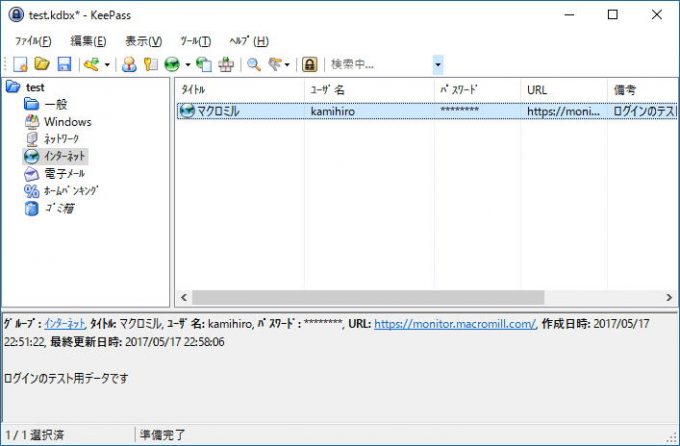Click the ログインのテスト notes cell
The width and height of the screenshot is (680, 446).
[x=644, y=112]
